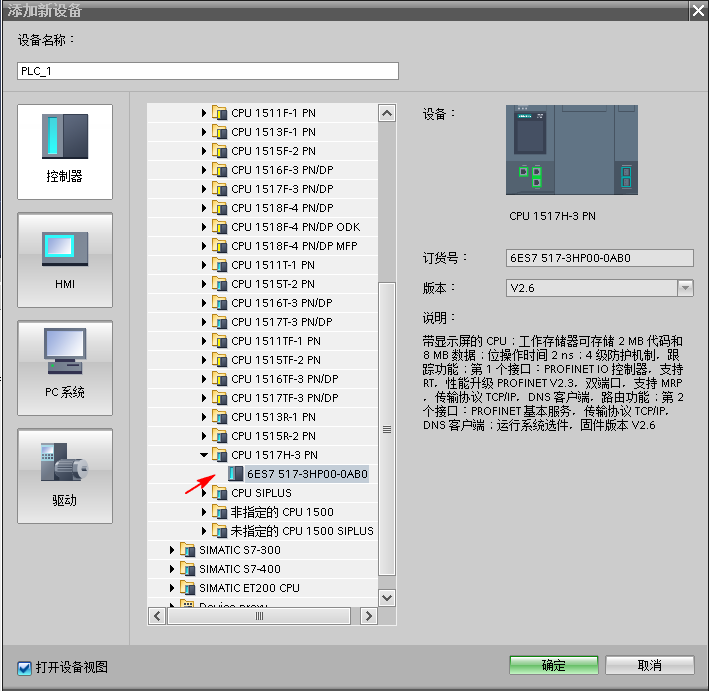Image resolution: width=710 pixels, height=691 pixels.
Task: Select the CPU 1516TF-3 PN/DP tree label
Action: [285, 379]
